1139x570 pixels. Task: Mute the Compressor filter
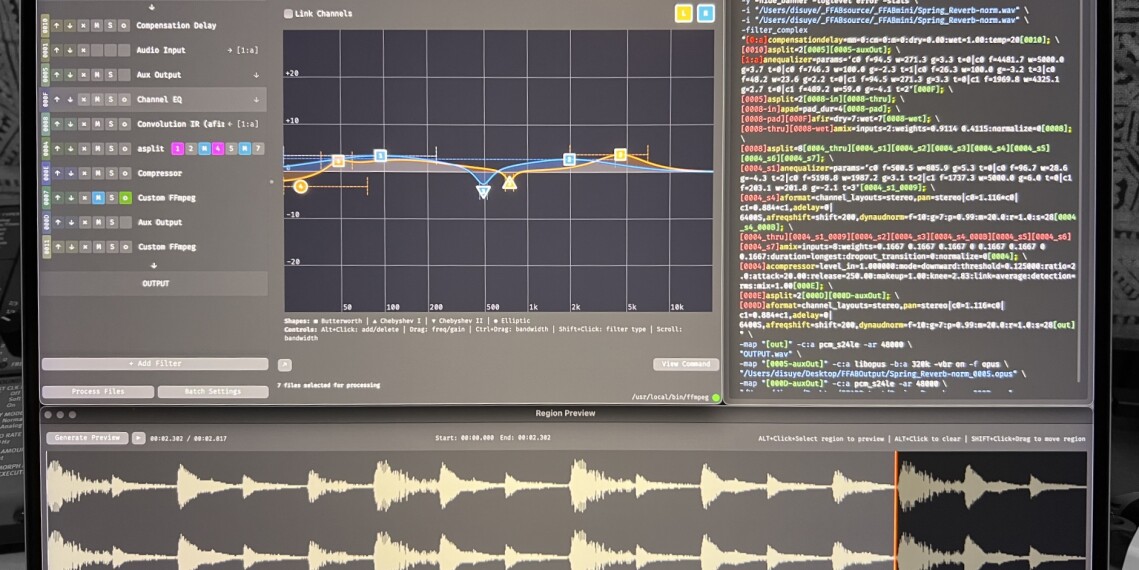[x=97, y=173]
